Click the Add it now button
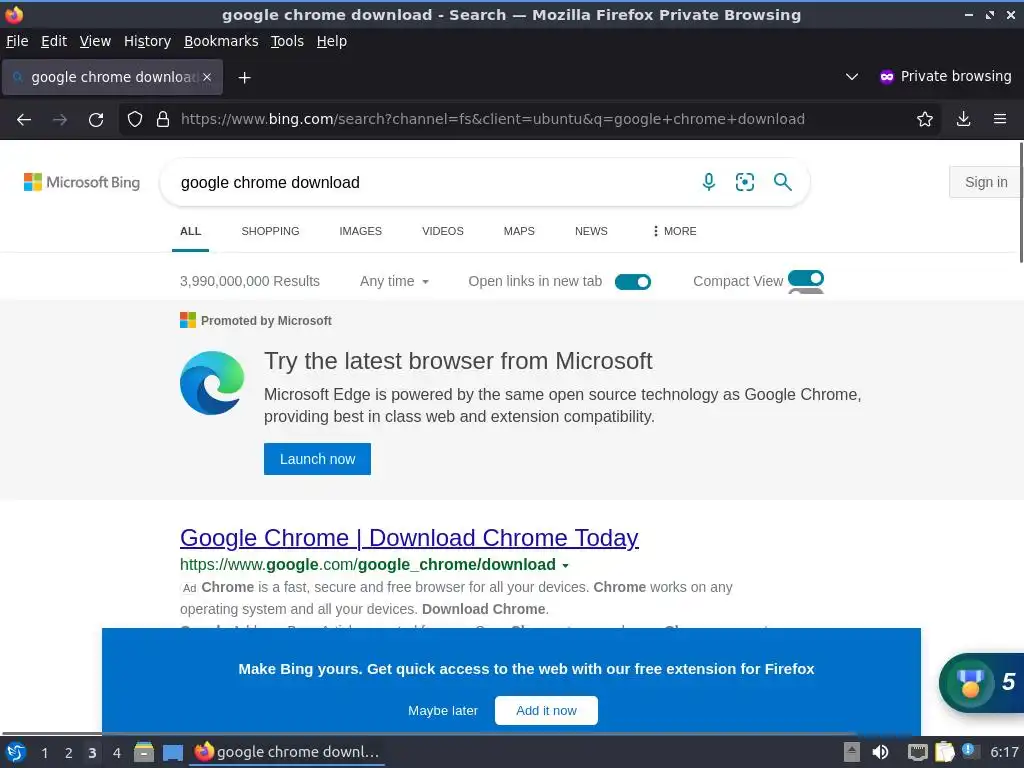Viewport: 1024px width, 768px height. point(547,711)
